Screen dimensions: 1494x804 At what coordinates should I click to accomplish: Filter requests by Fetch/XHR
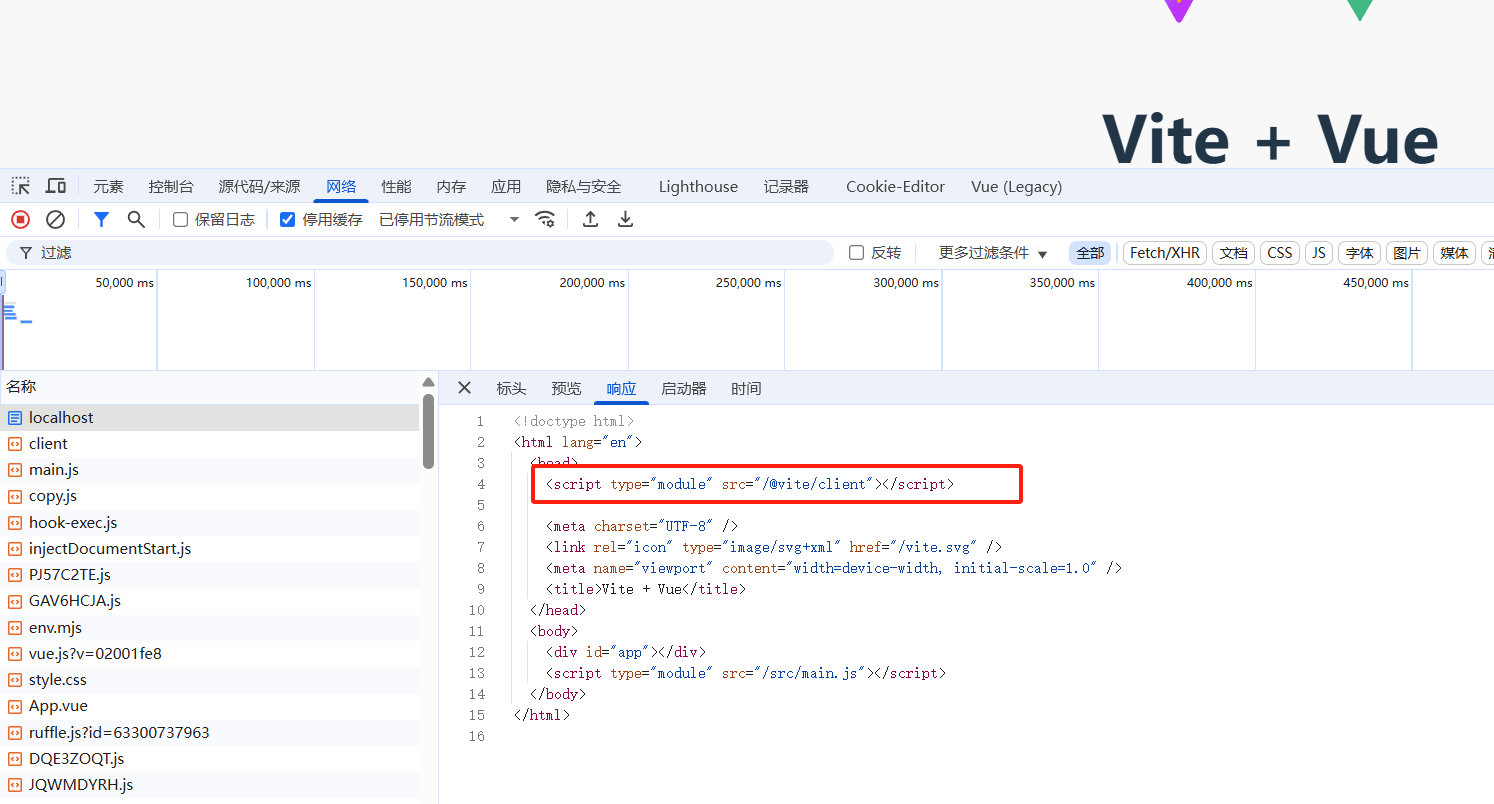click(x=1165, y=253)
